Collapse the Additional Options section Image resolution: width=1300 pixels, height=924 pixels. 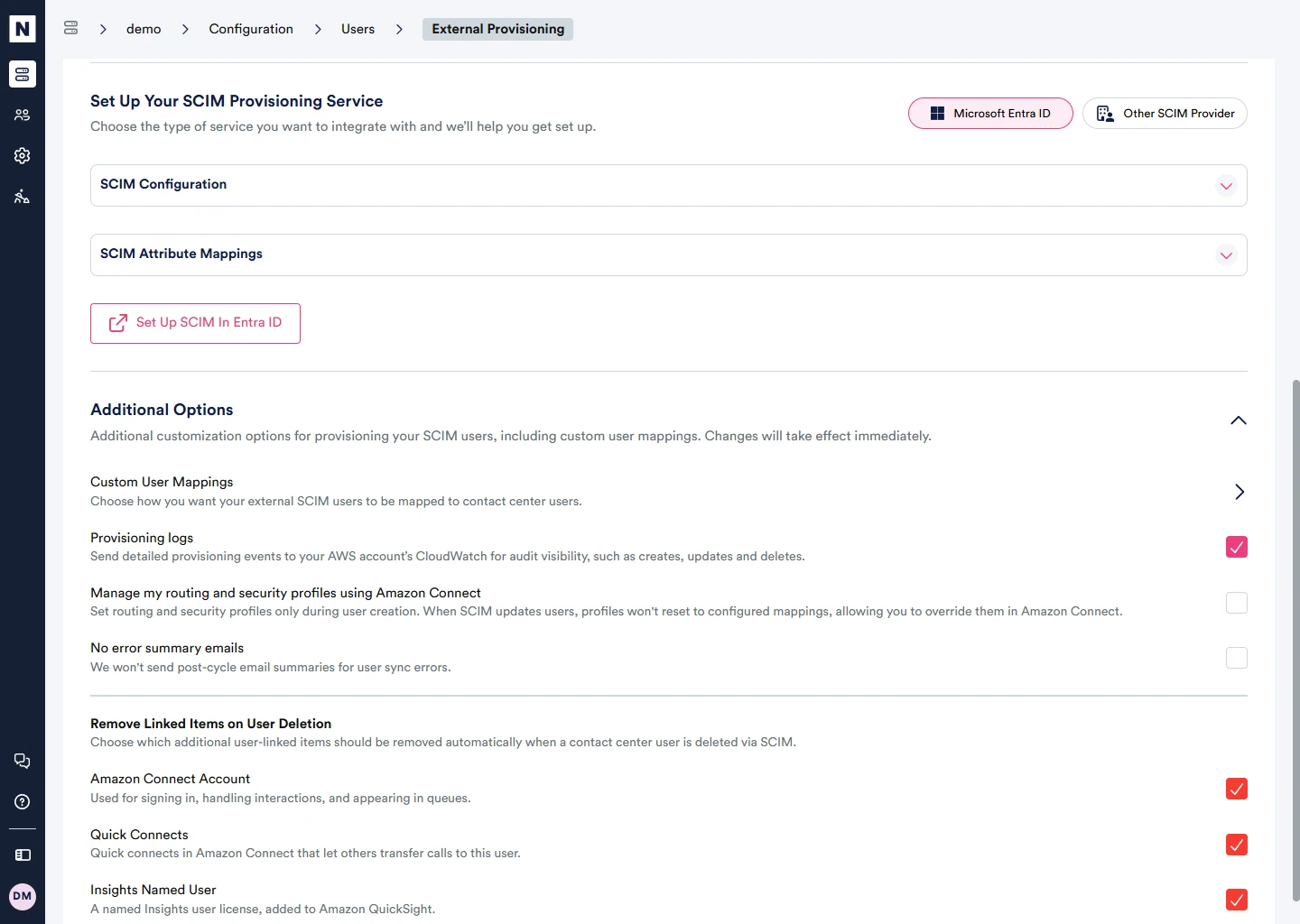coord(1238,420)
